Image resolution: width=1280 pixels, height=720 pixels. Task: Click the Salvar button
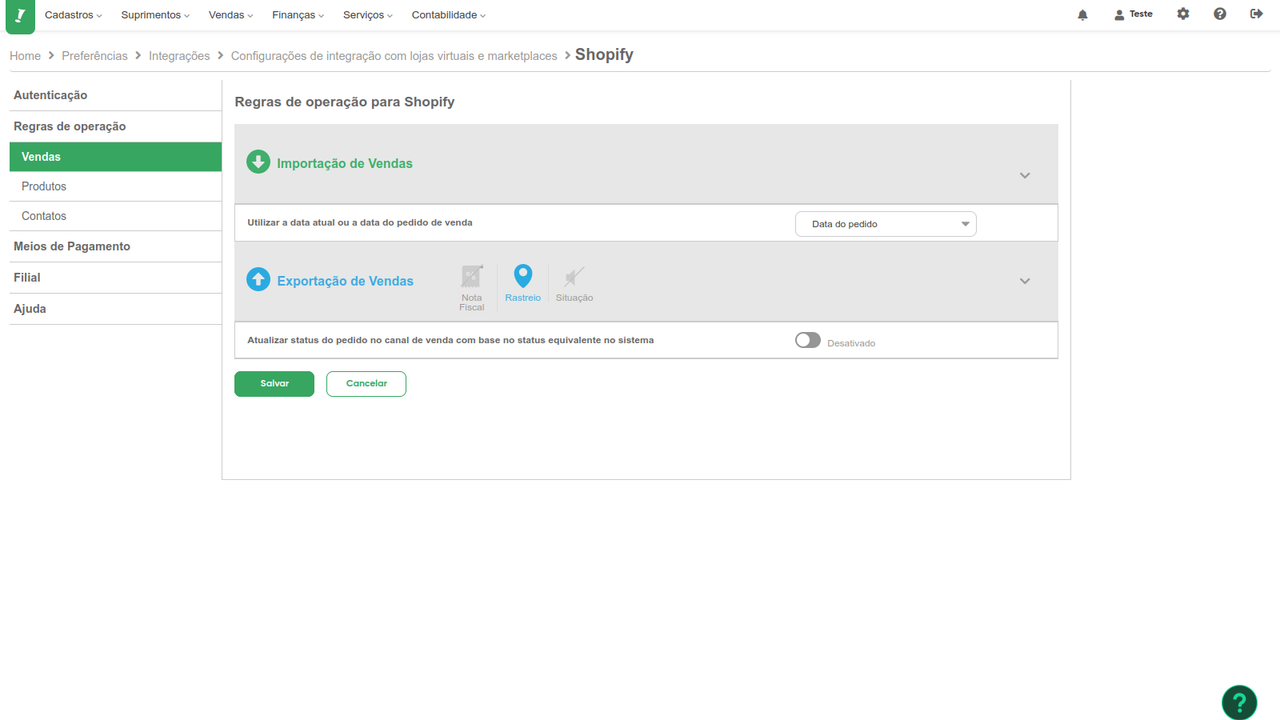pos(274,384)
